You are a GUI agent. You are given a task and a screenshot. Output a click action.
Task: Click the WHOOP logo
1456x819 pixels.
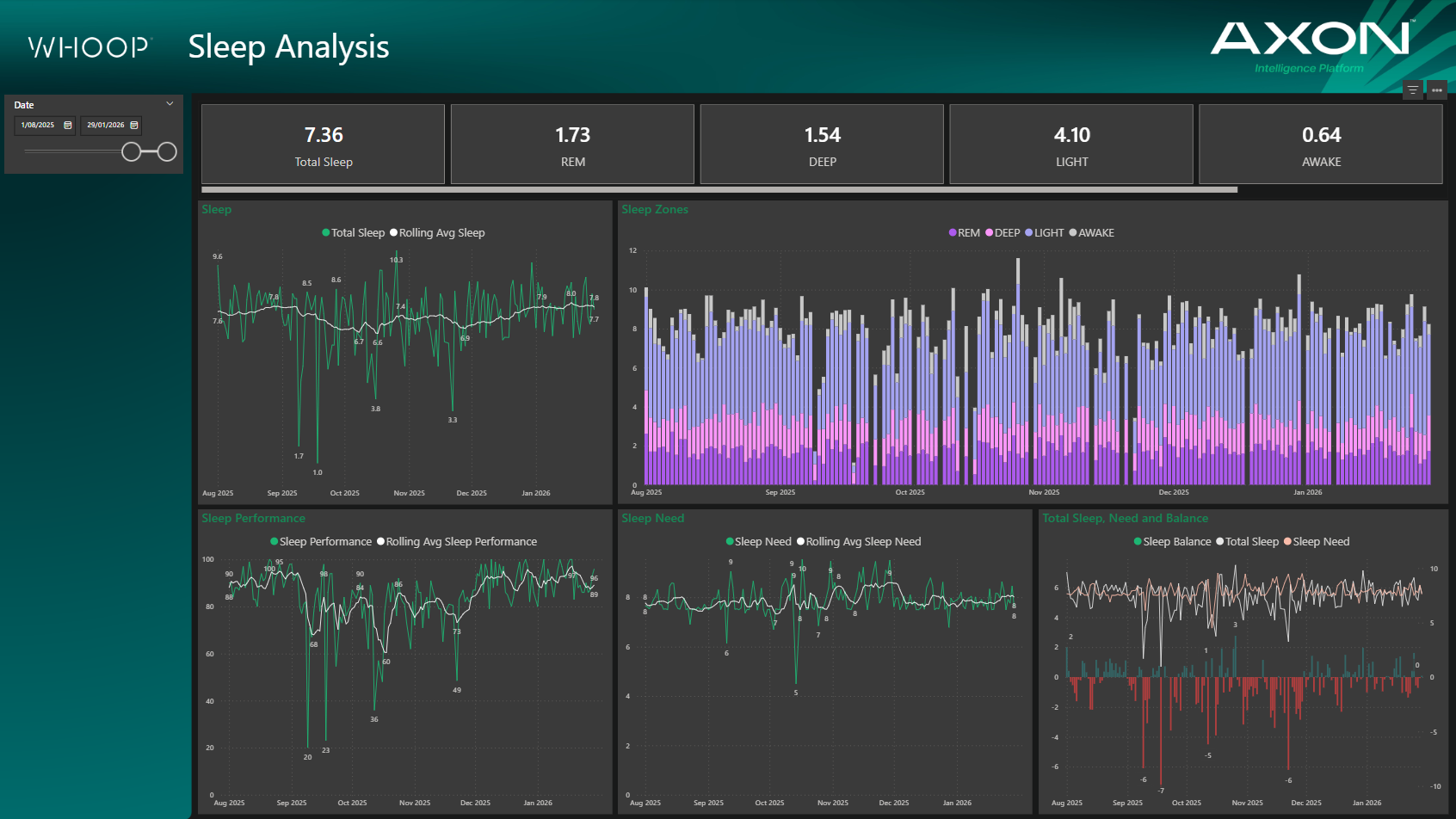tap(89, 47)
